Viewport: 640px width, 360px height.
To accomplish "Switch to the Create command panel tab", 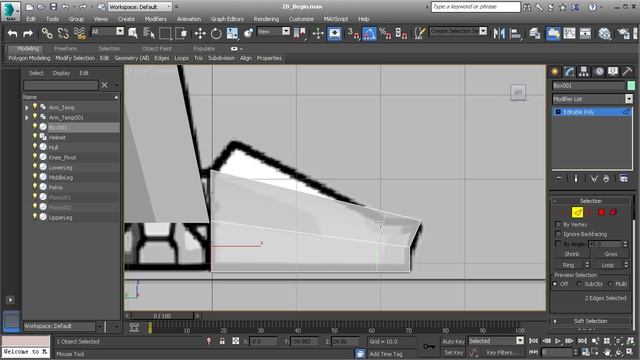I will point(555,72).
